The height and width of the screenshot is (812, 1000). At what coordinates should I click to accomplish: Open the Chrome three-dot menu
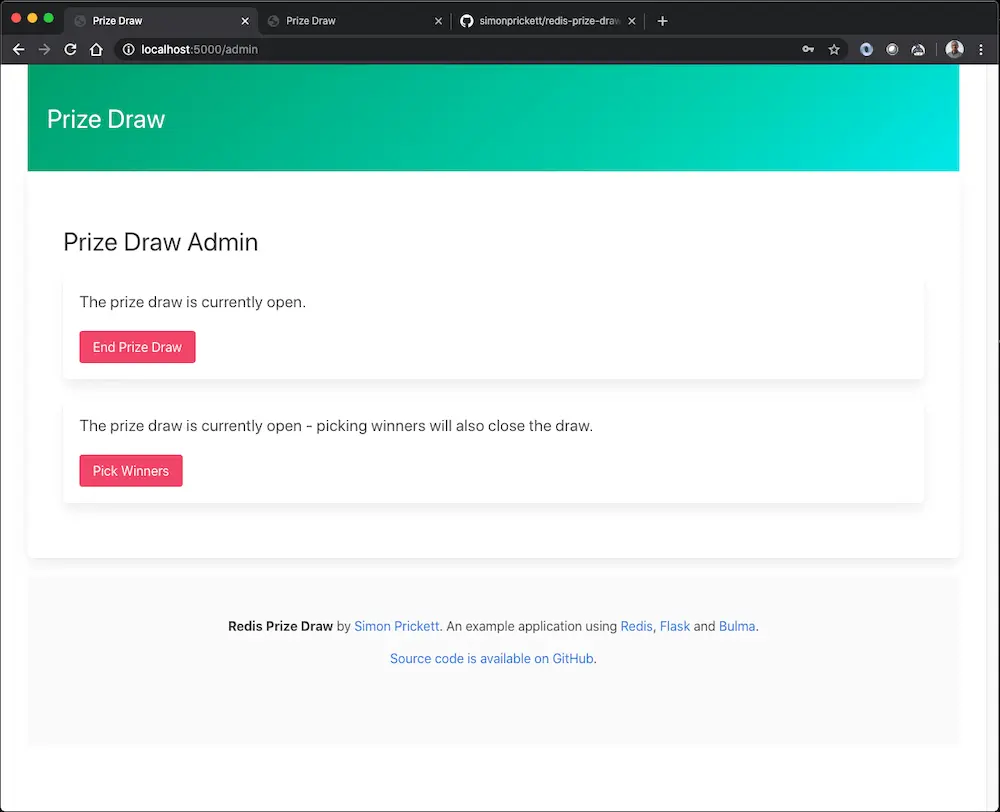[x=981, y=49]
